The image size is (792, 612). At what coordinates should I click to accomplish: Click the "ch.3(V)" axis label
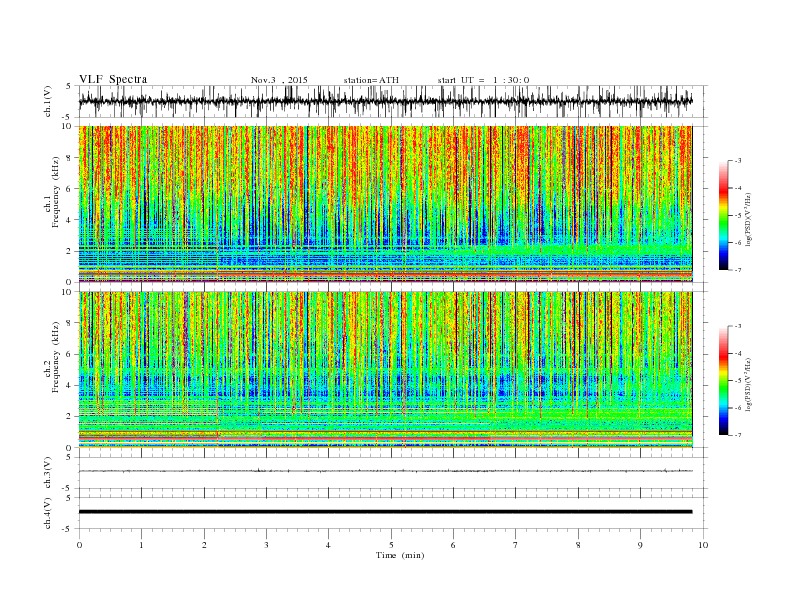[48, 473]
